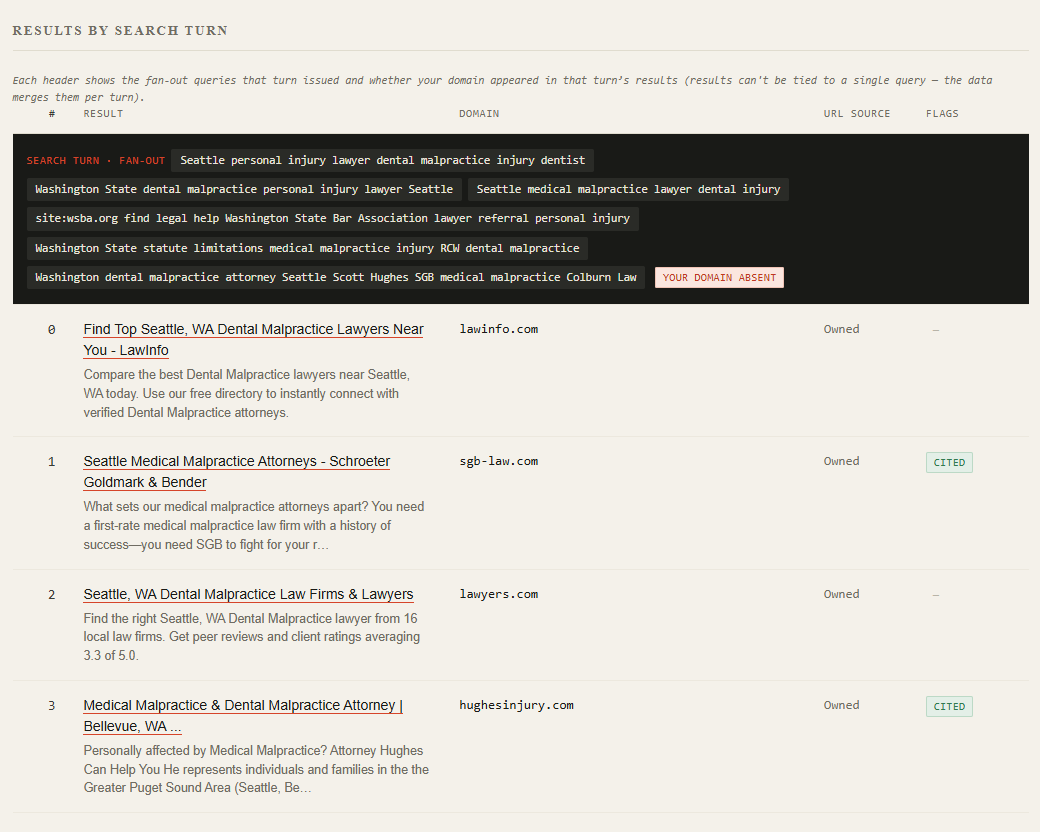Click result number 1 in the sgb-law.com row

[x=52, y=462]
